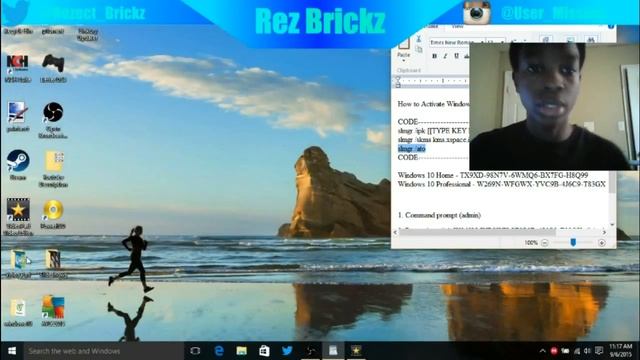The height and width of the screenshot is (360, 640).
Task: Click the highlighted 'slmgr /ato' line
Action: [411, 149]
